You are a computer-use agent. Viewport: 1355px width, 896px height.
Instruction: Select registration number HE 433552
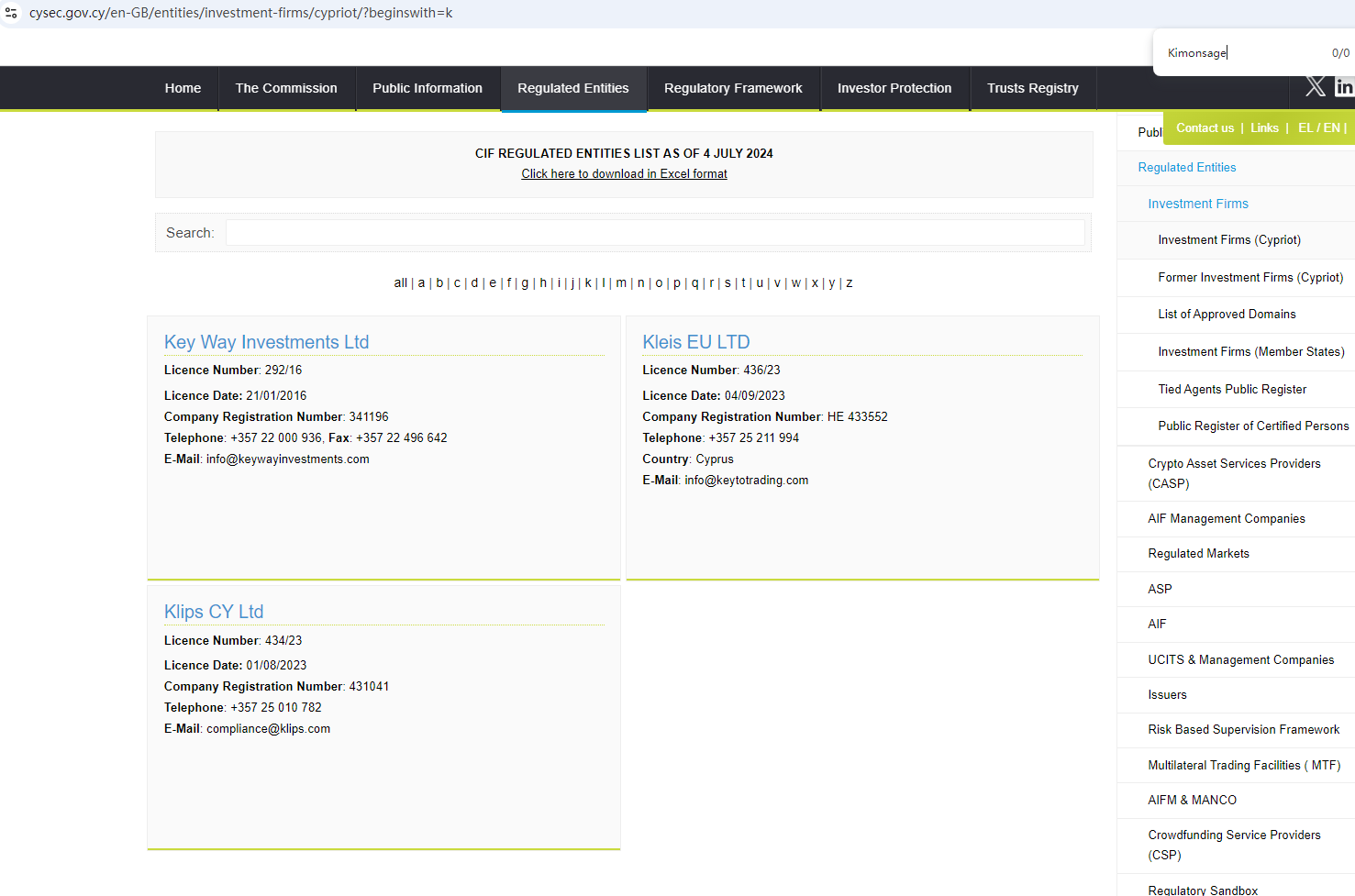point(858,417)
